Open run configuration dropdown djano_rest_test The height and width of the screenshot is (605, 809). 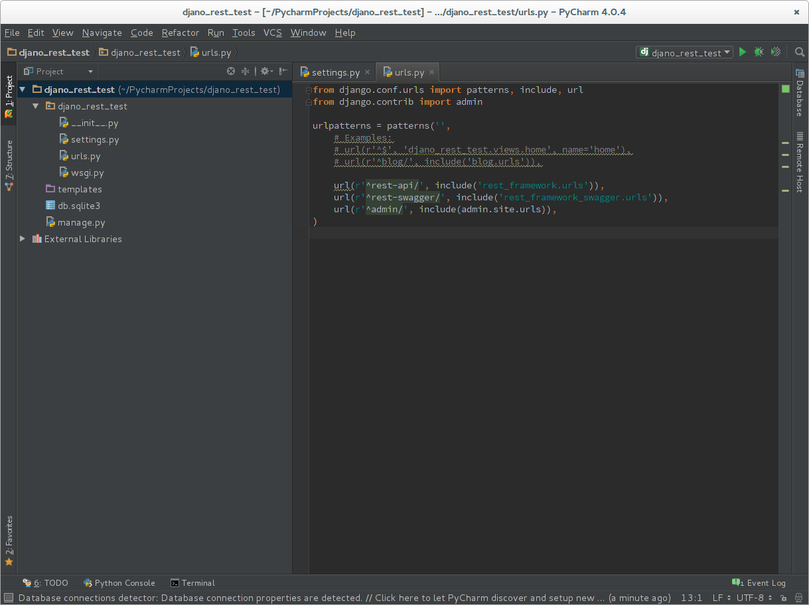[x=684, y=52]
